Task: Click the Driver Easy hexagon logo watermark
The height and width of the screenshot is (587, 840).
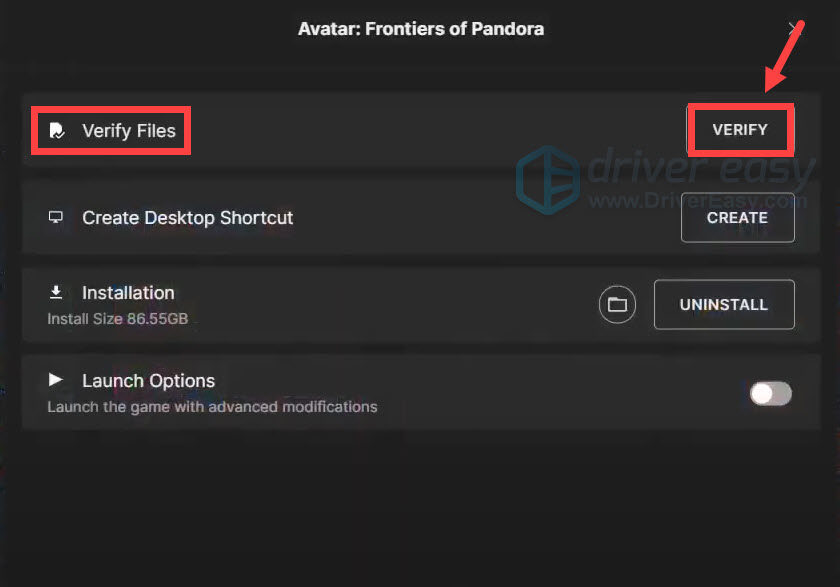Action: point(548,180)
